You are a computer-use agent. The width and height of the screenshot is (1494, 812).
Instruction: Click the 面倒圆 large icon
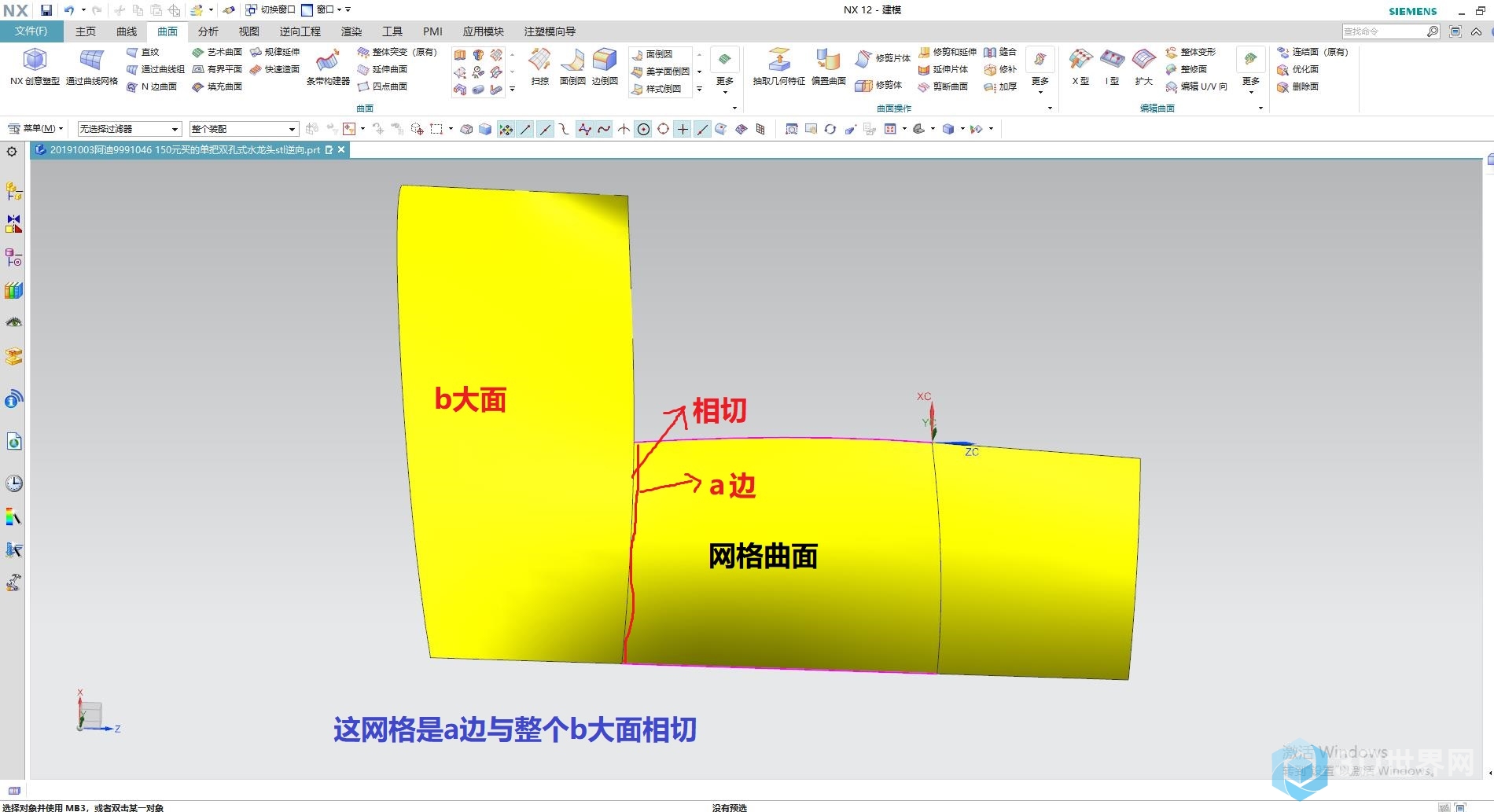[572, 66]
